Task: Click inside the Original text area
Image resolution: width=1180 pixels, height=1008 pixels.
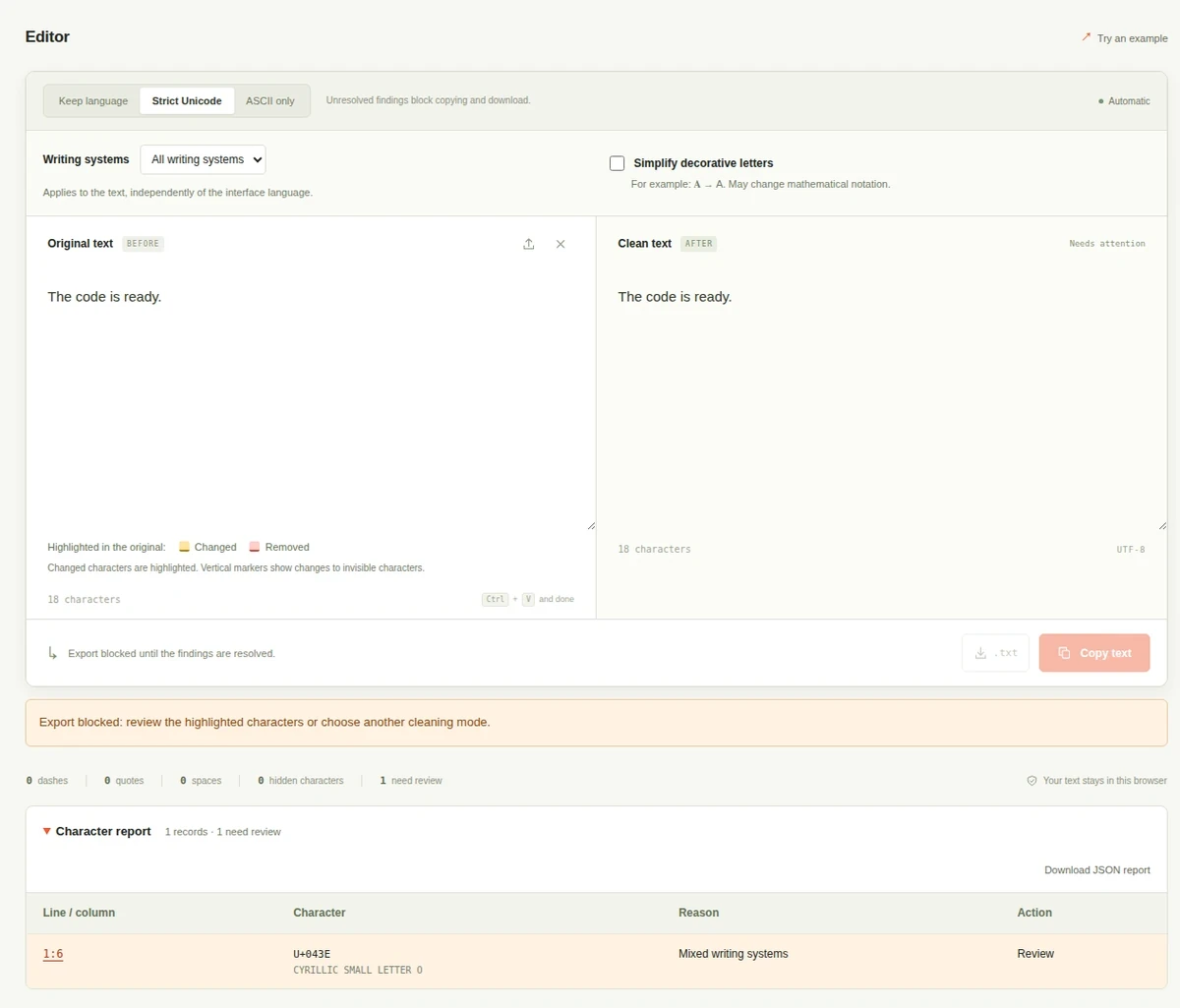Action: pos(311,401)
